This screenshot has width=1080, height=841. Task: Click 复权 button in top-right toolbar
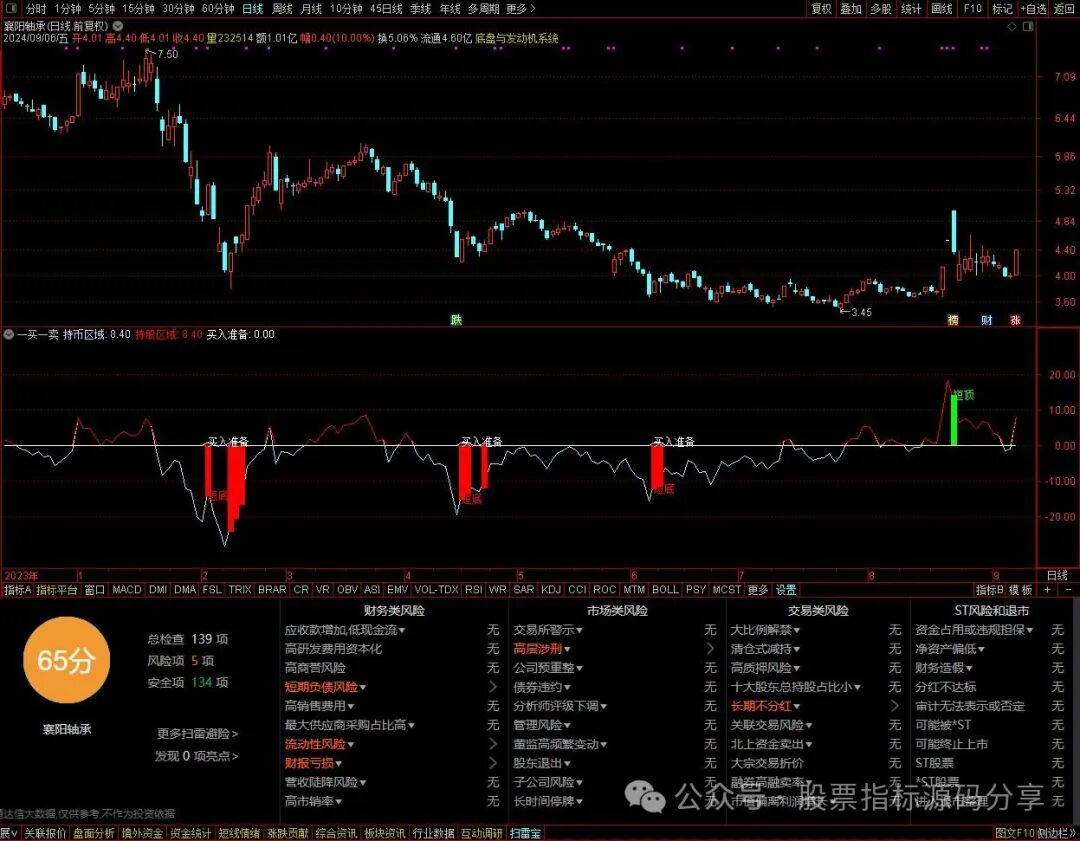[x=821, y=8]
